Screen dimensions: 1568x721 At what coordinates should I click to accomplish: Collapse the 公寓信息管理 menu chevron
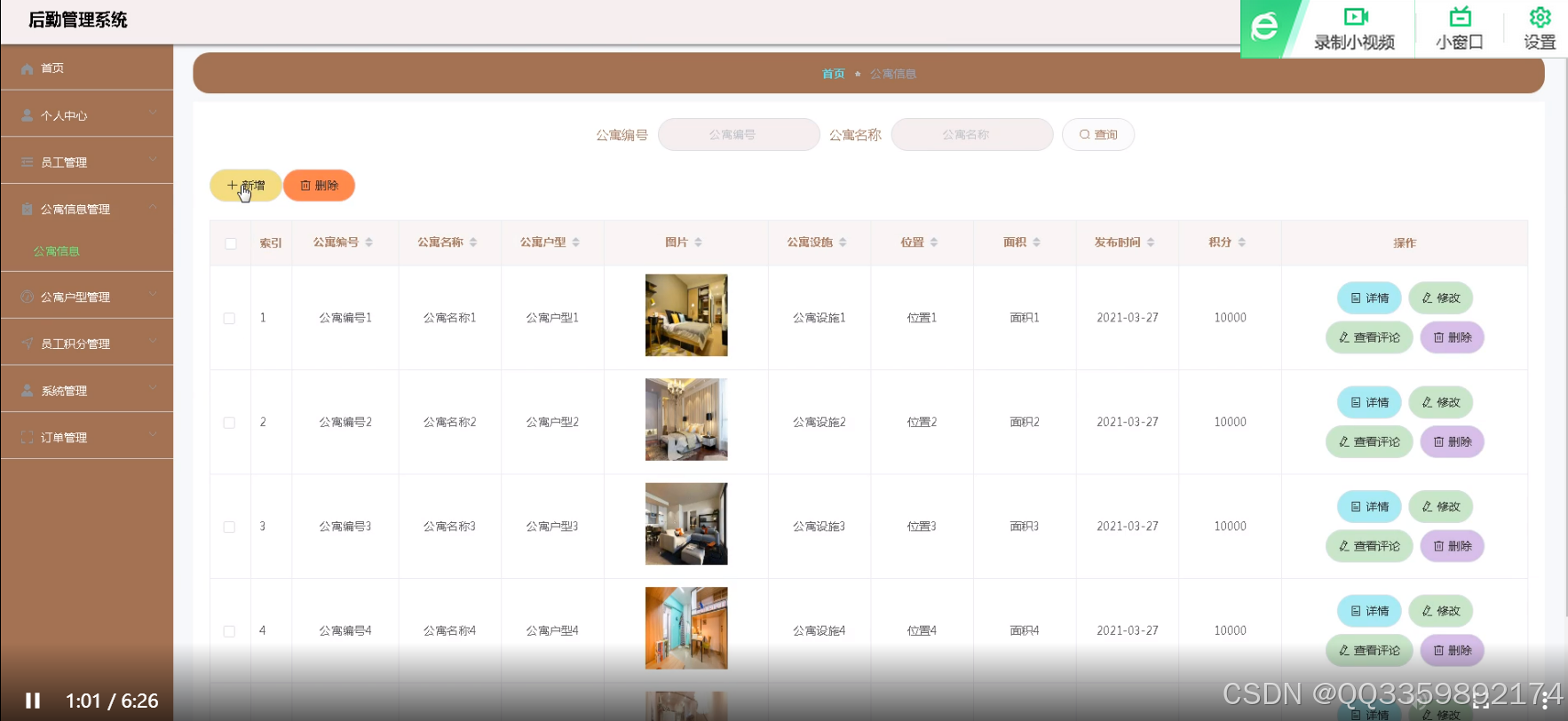(x=153, y=207)
